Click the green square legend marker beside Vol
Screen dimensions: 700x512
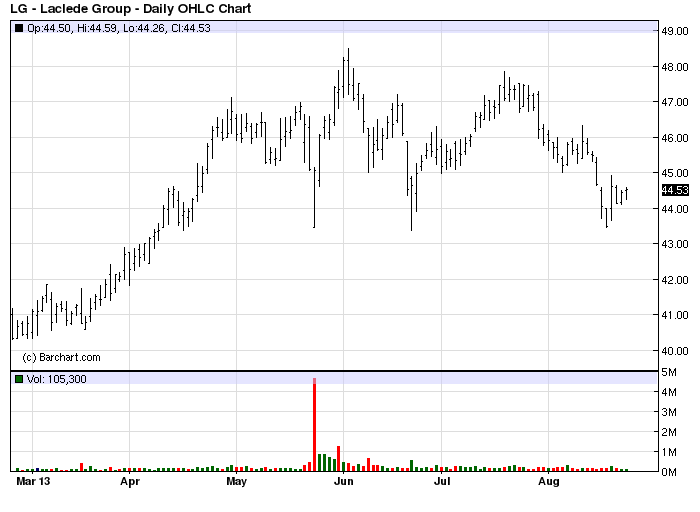tap(19, 379)
